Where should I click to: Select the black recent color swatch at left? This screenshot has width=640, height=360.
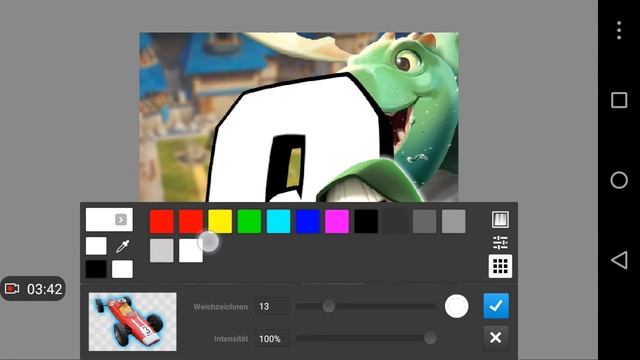(x=96, y=269)
